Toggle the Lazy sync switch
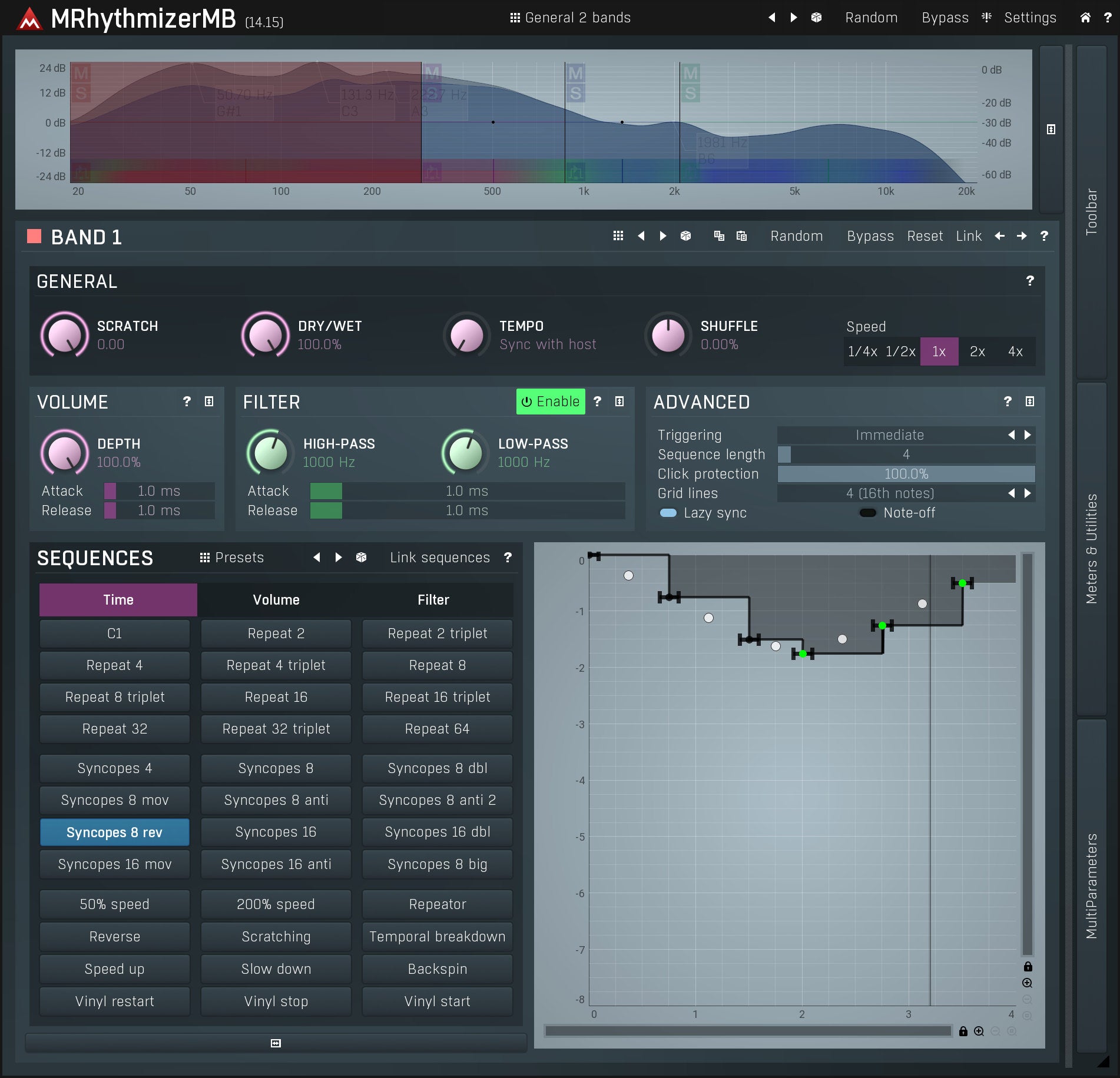Image resolution: width=1120 pixels, height=1078 pixels. 668,513
